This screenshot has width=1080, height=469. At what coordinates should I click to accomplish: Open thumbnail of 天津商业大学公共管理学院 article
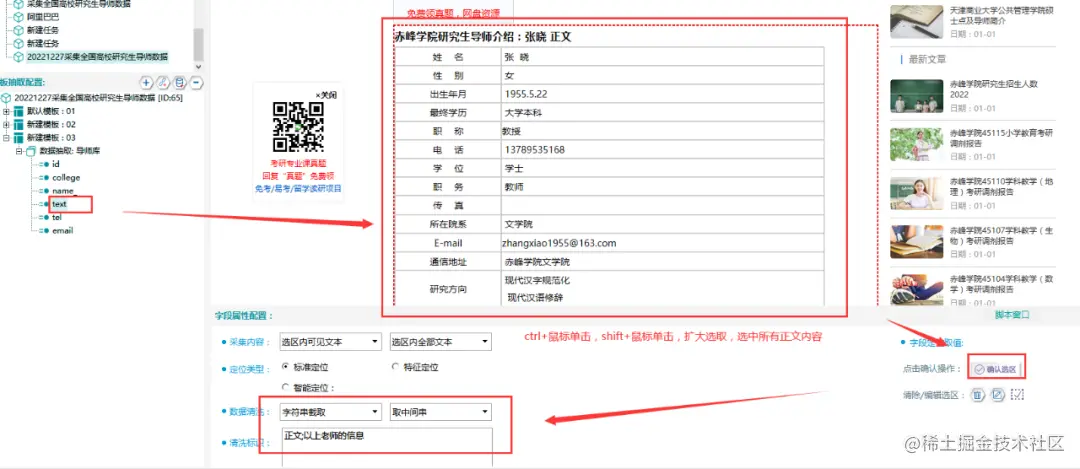(x=915, y=21)
